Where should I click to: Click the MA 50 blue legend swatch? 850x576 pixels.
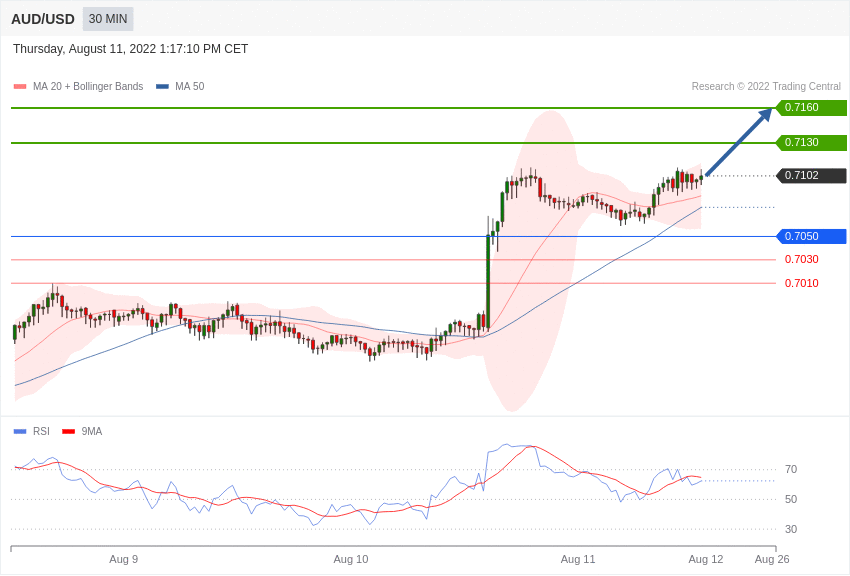[162, 87]
